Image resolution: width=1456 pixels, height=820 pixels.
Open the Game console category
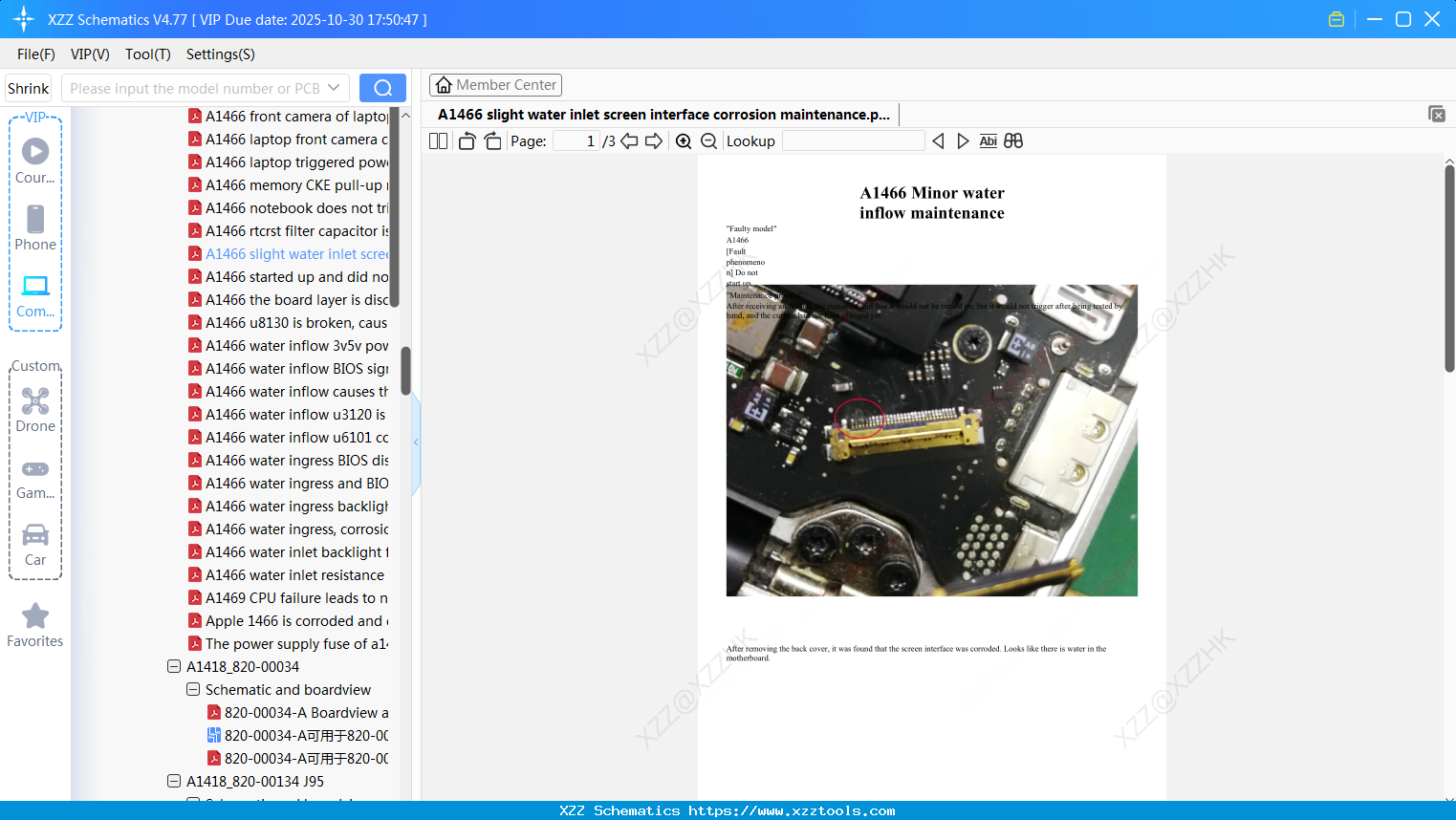[x=35, y=478]
